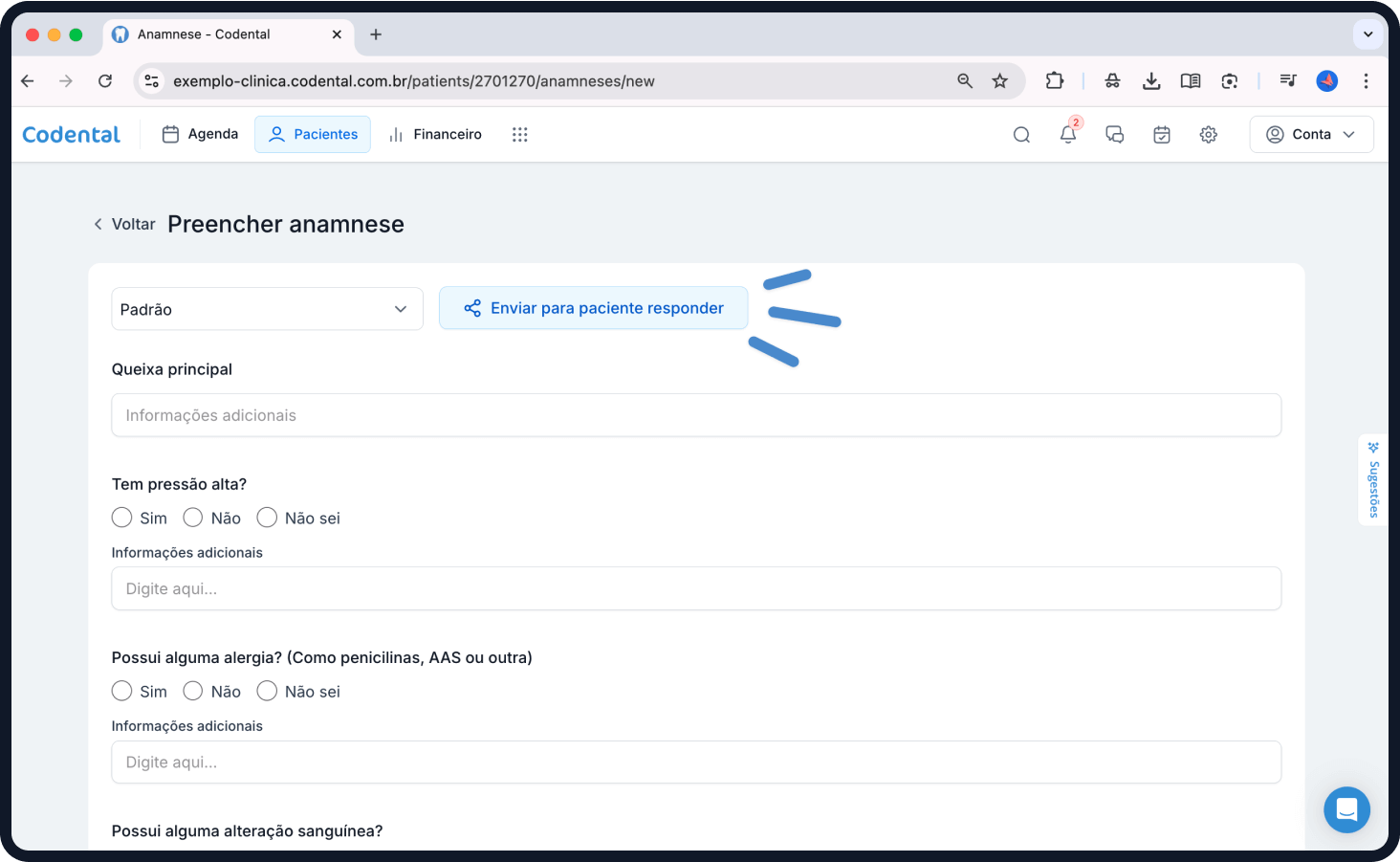Viewport: 1400px width, 862px height.
Task: Click the Voltar back link
Action: click(x=124, y=224)
